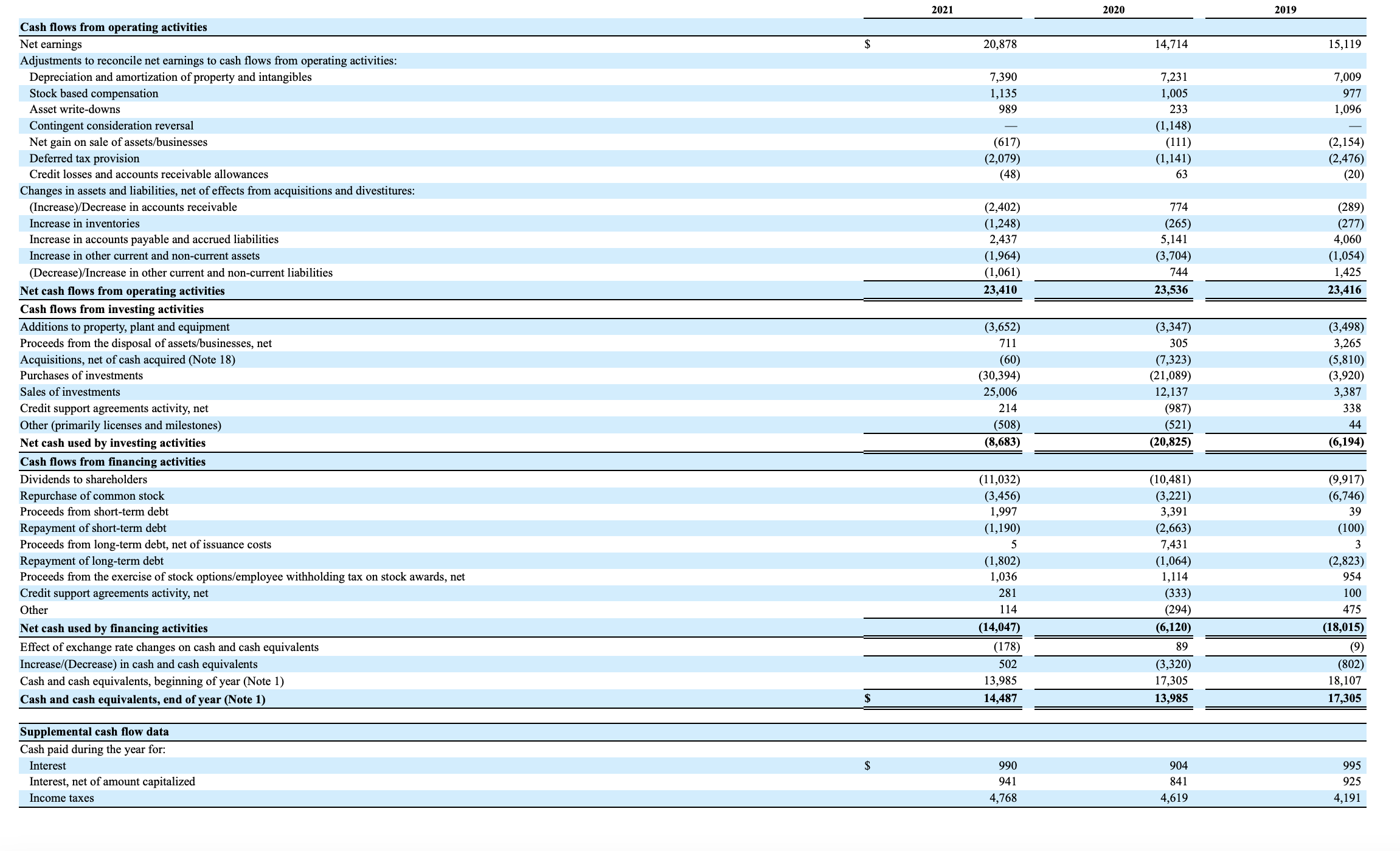The height and width of the screenshot is (851, 1400).
Task: Click the 'Income taxes' row label
Action: coord(61,798)
